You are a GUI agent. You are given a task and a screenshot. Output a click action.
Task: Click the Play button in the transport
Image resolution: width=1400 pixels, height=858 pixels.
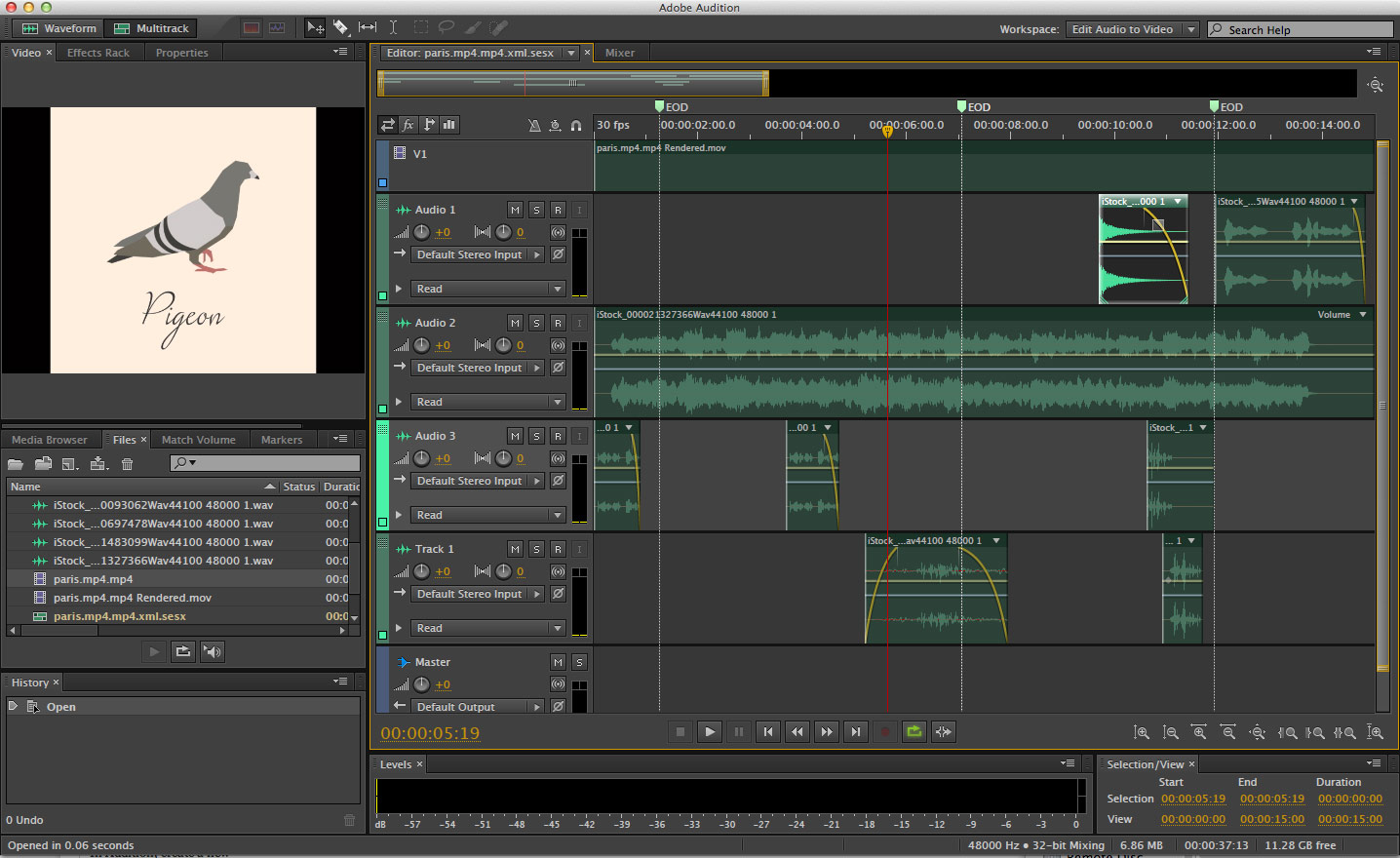[710, 731]
